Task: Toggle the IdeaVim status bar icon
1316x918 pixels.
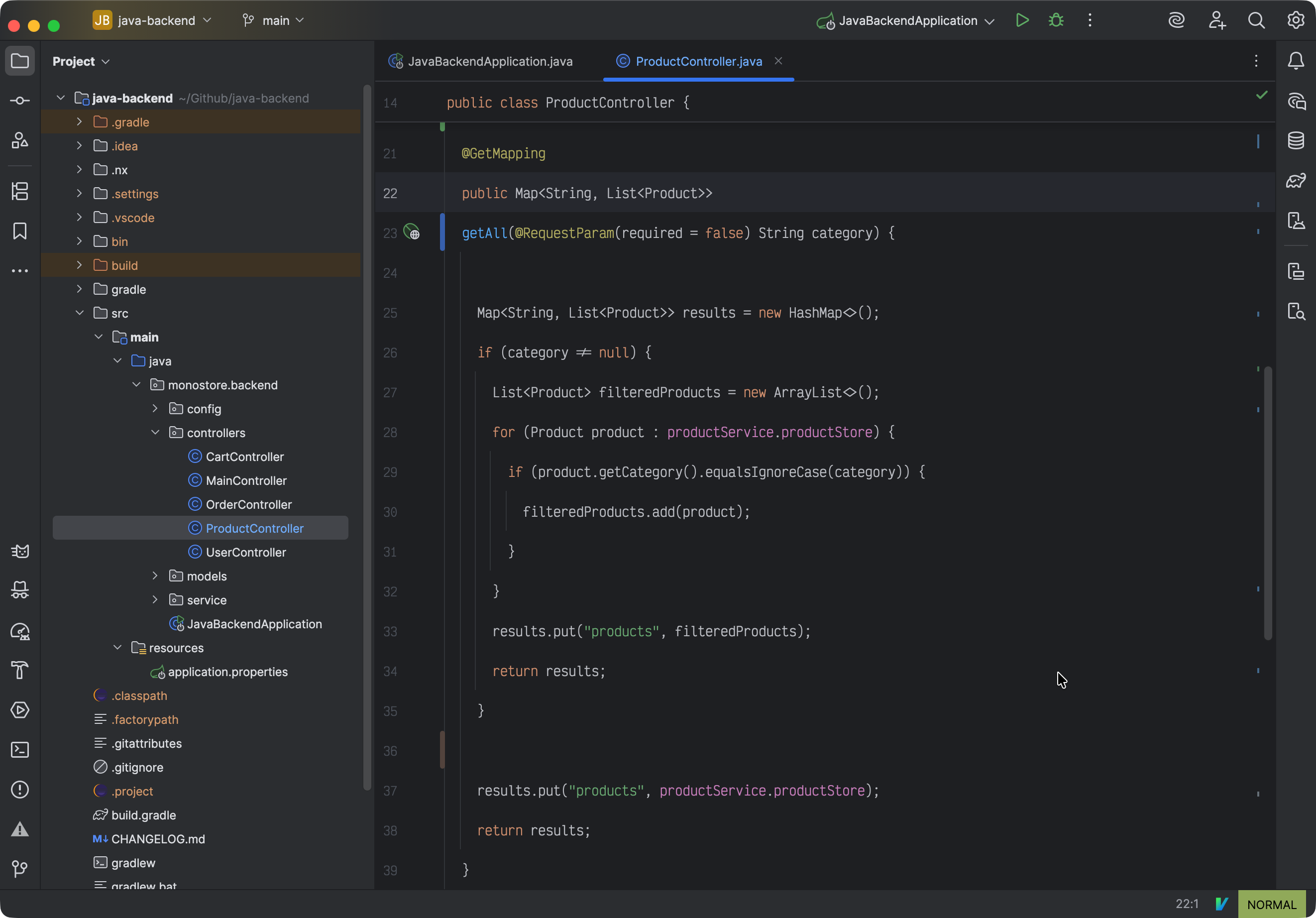Action: [1221, 904]
